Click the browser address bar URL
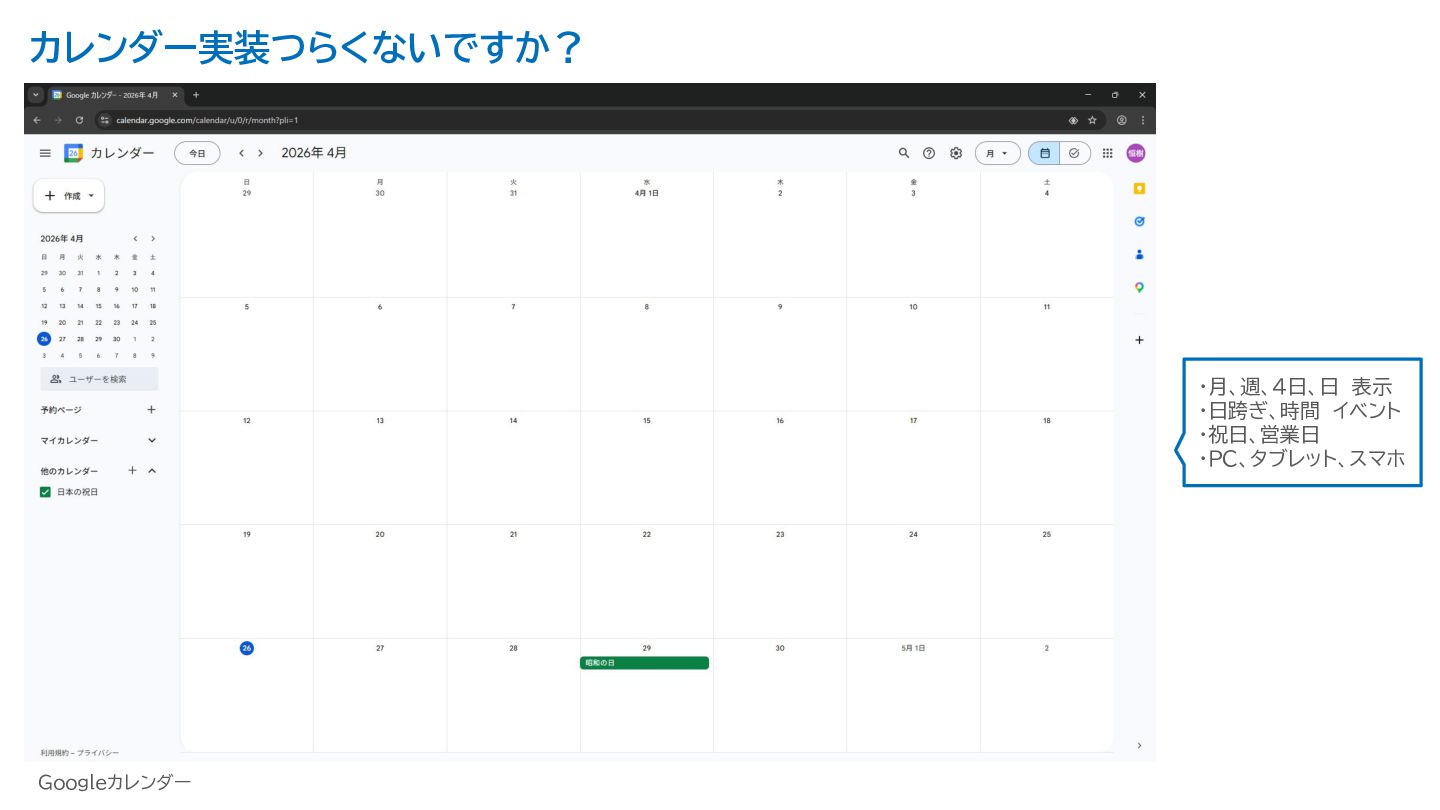 pyautogui.click(x=207, y=120)
